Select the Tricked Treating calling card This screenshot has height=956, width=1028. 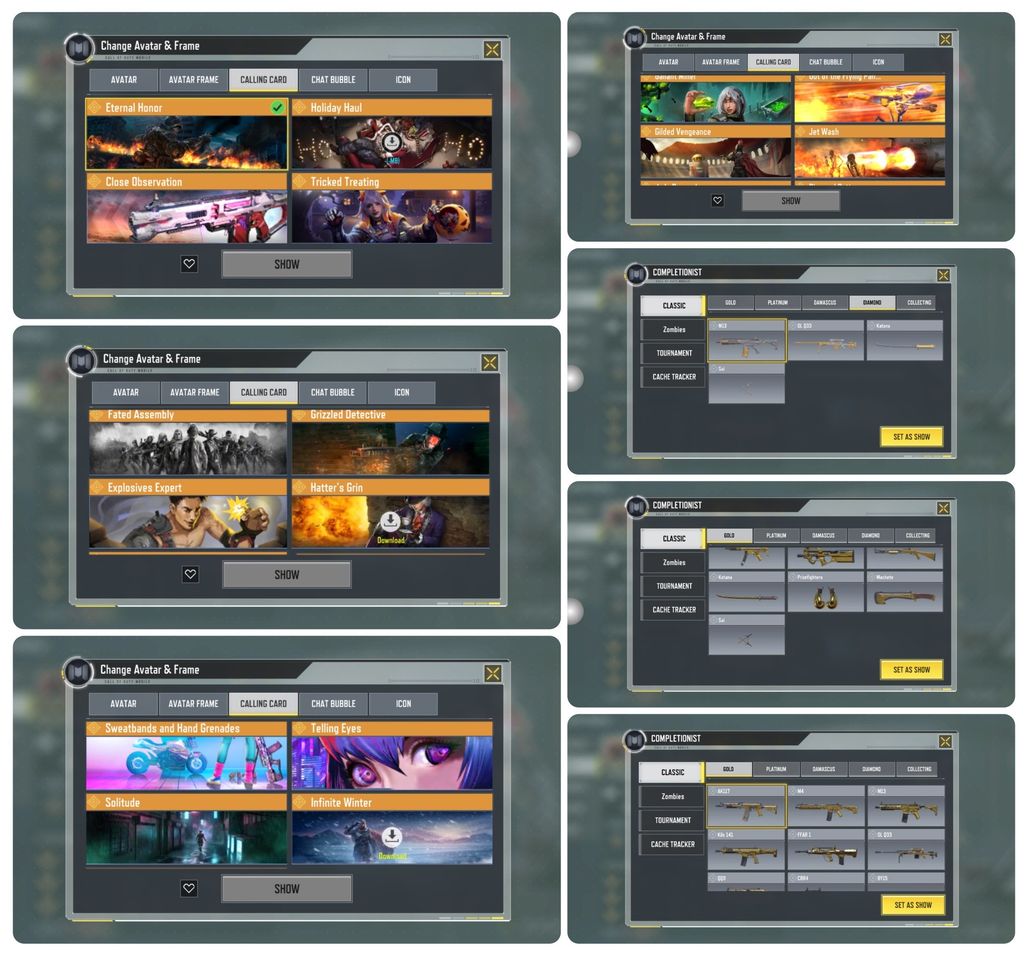[392, 208]
